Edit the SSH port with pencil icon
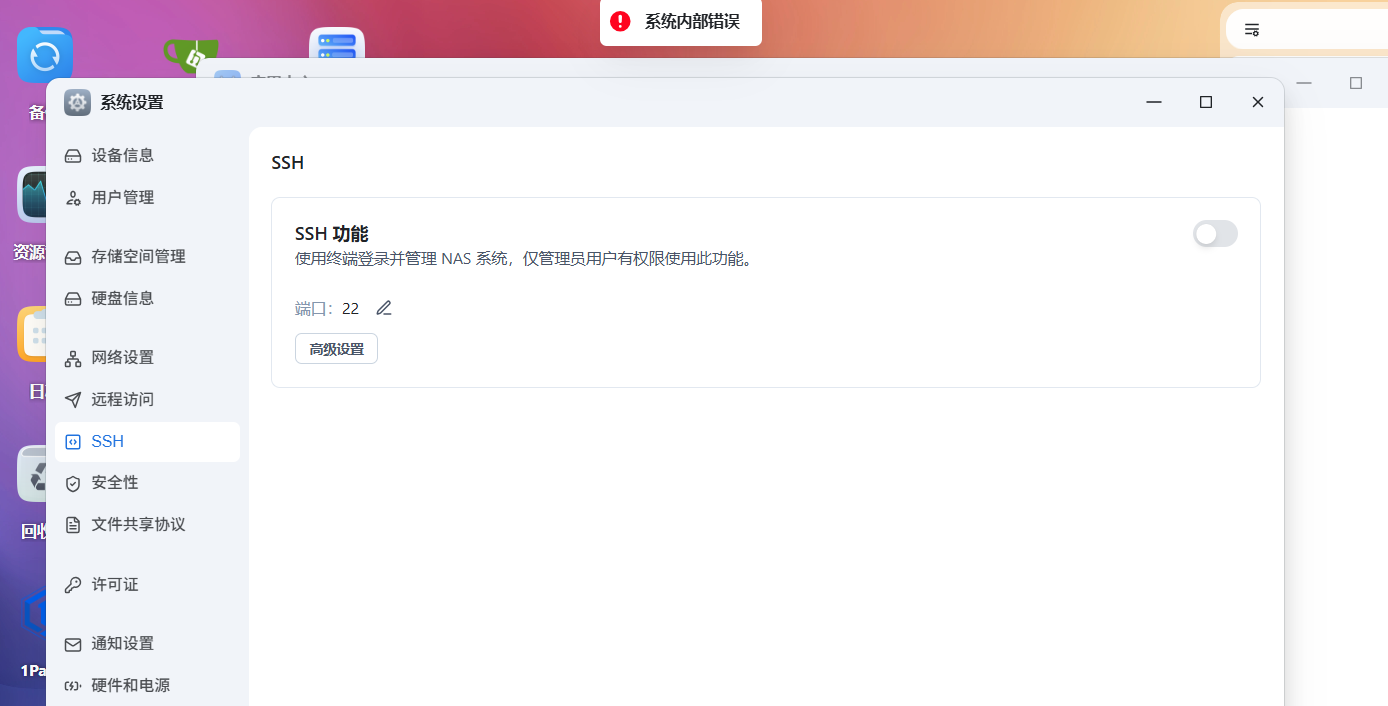The image size is (1388, 706). point(383,308)
